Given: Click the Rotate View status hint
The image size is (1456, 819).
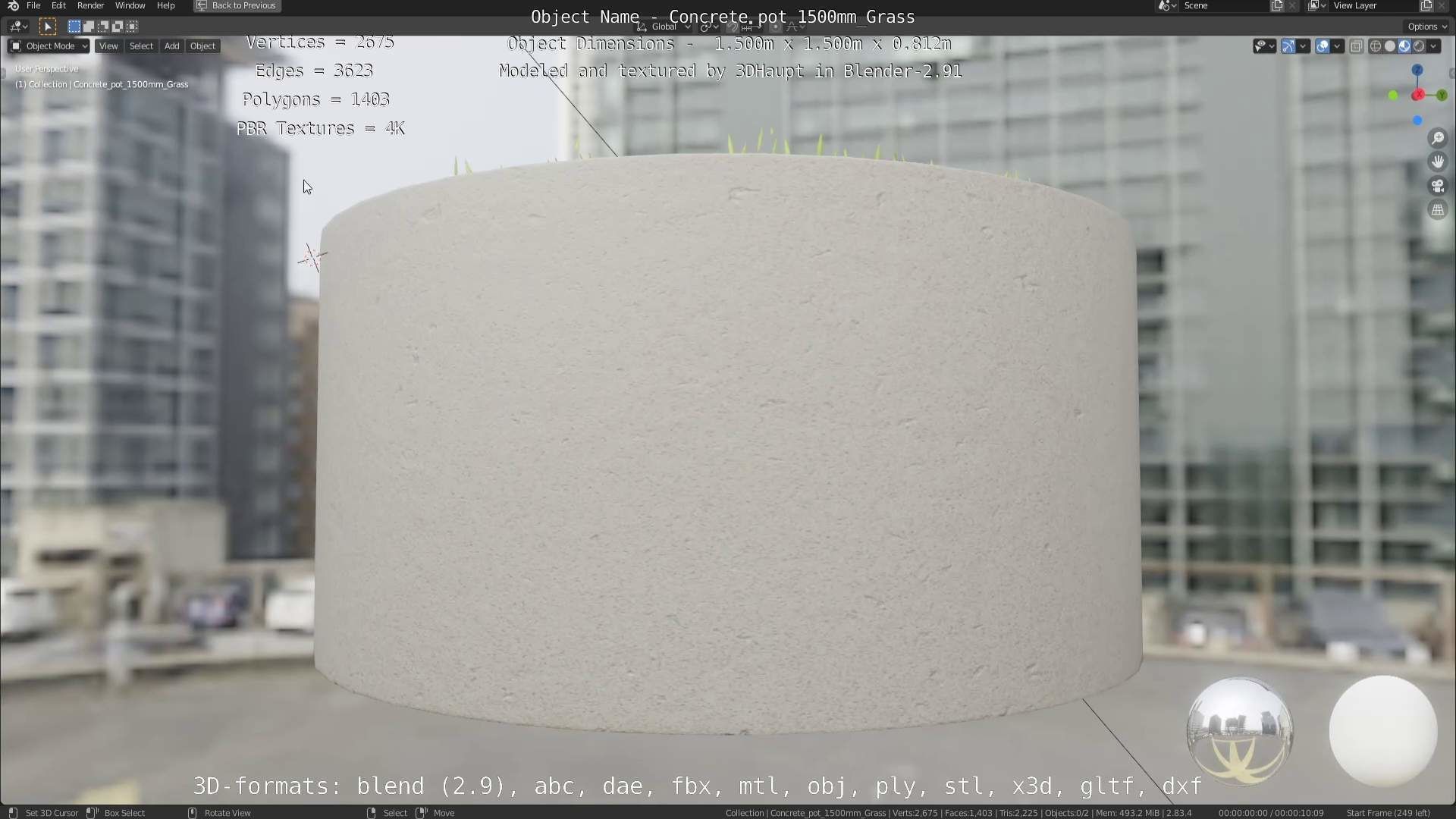Looking at the screenshot, I should click(227, 813).
